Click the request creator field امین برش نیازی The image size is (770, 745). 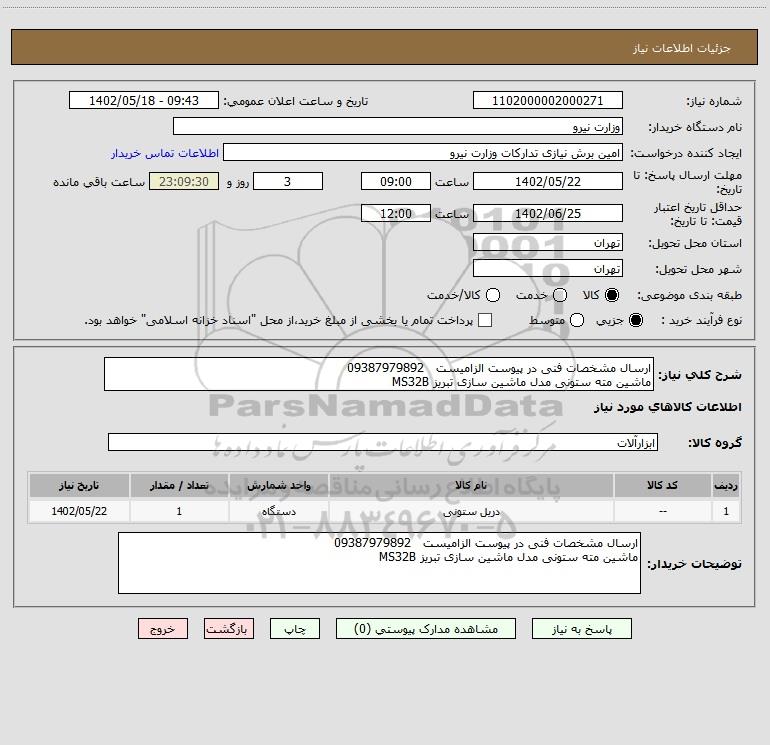tap(423, 153)
